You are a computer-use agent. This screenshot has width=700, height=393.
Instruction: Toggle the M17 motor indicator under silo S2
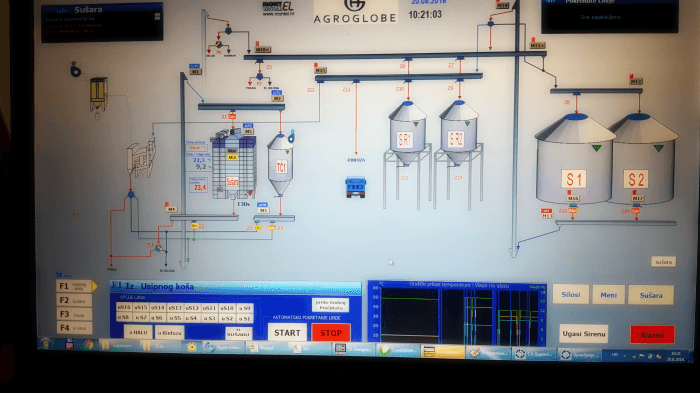[638, 198]
